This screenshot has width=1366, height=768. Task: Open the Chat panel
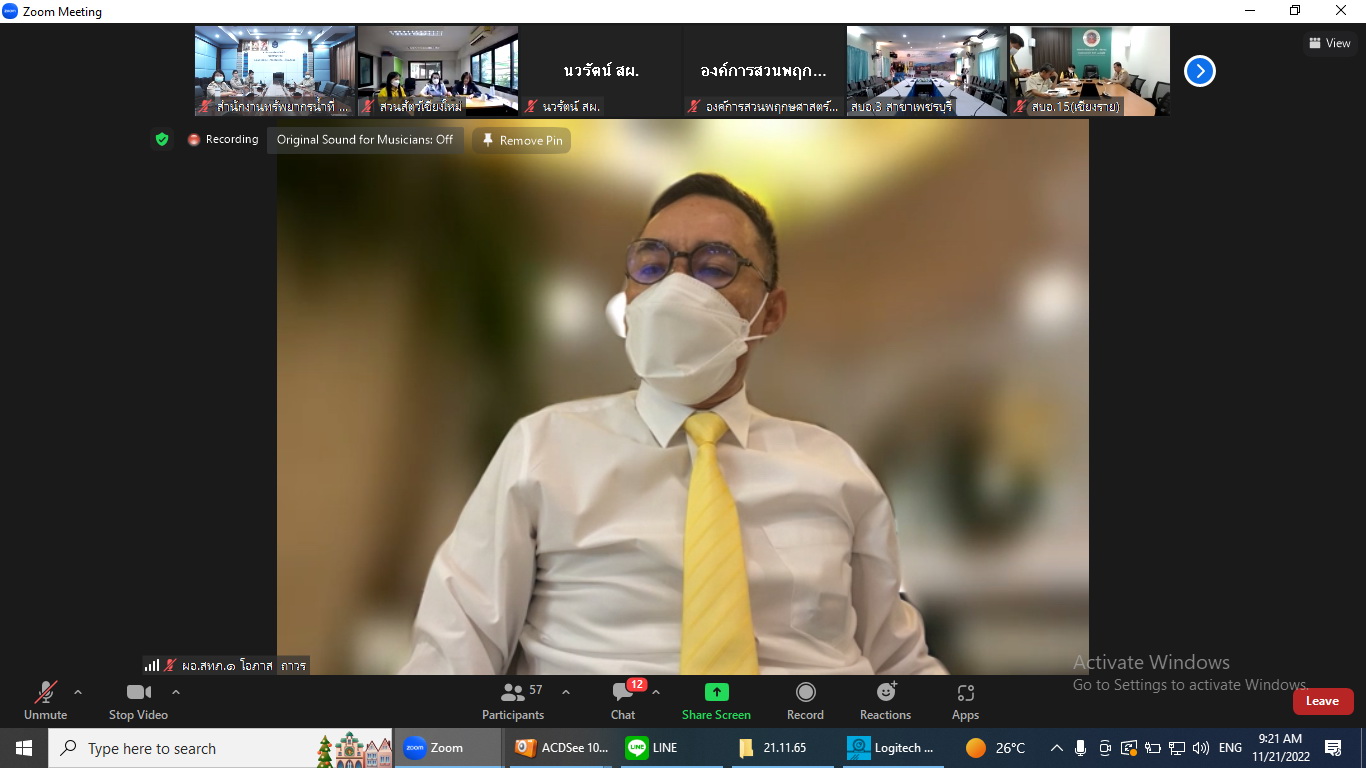623,701
